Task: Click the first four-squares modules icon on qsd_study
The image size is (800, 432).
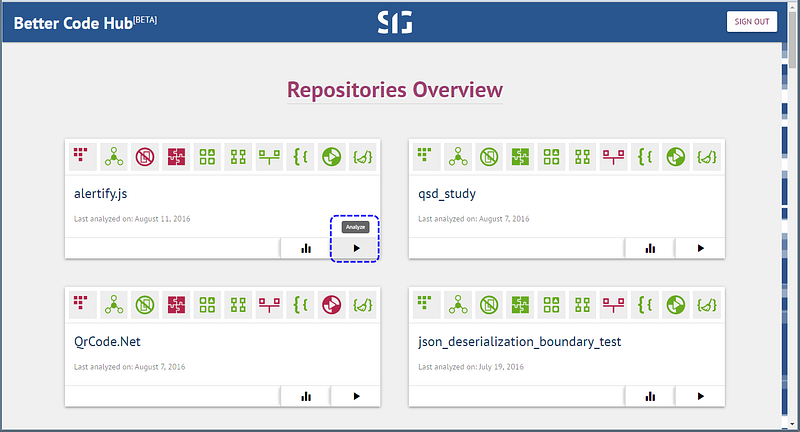Action: pos(552,157)
